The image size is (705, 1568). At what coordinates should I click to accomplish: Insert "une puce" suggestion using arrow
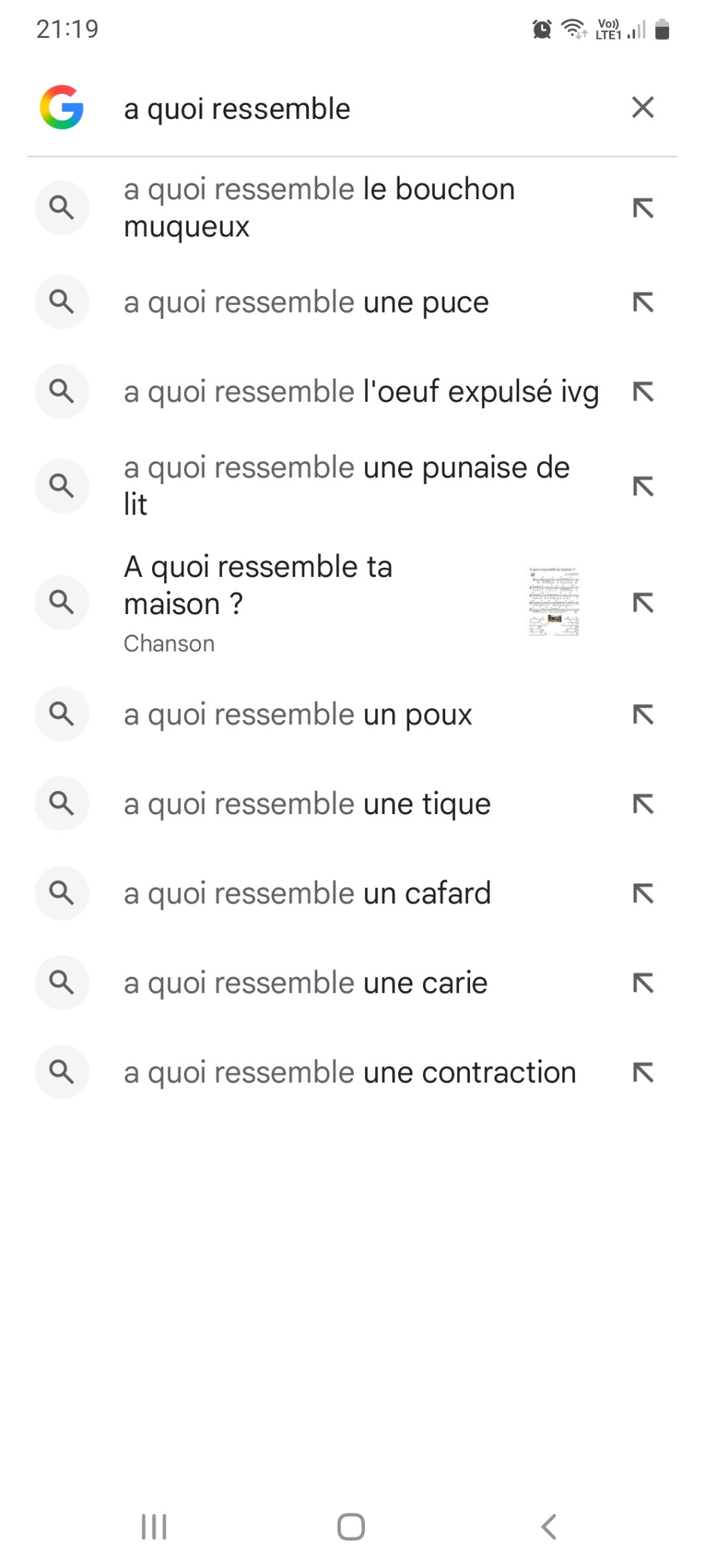643,302
